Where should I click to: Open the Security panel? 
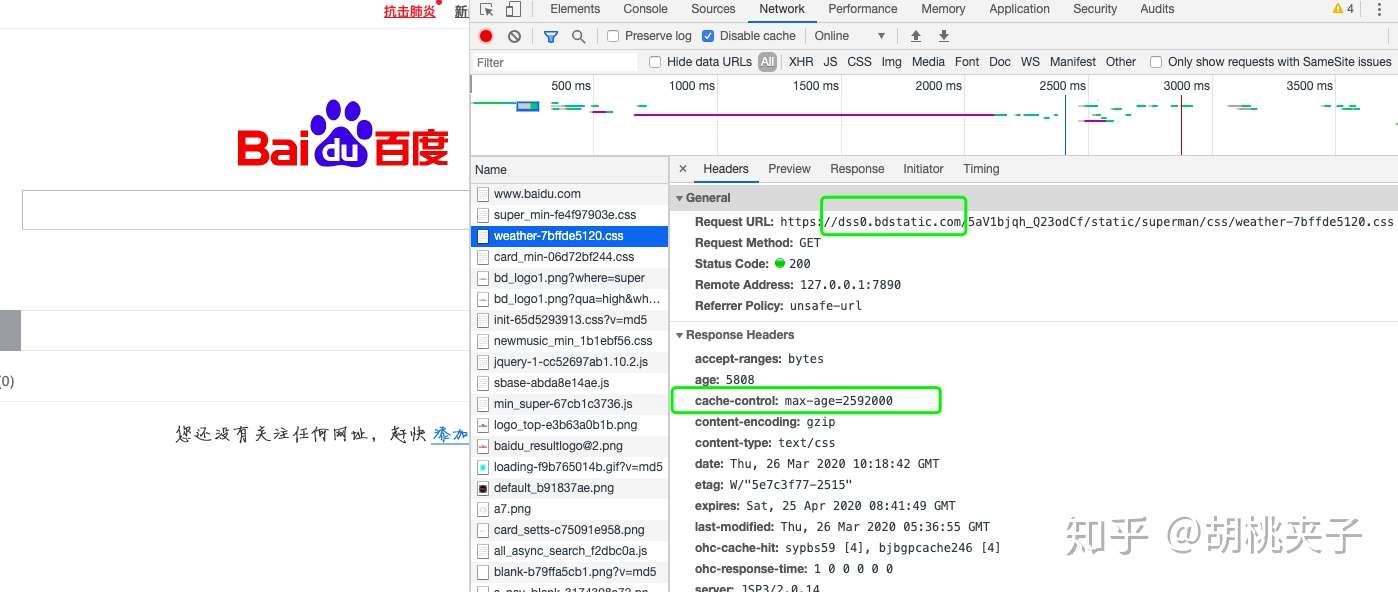pos(1095,9)
